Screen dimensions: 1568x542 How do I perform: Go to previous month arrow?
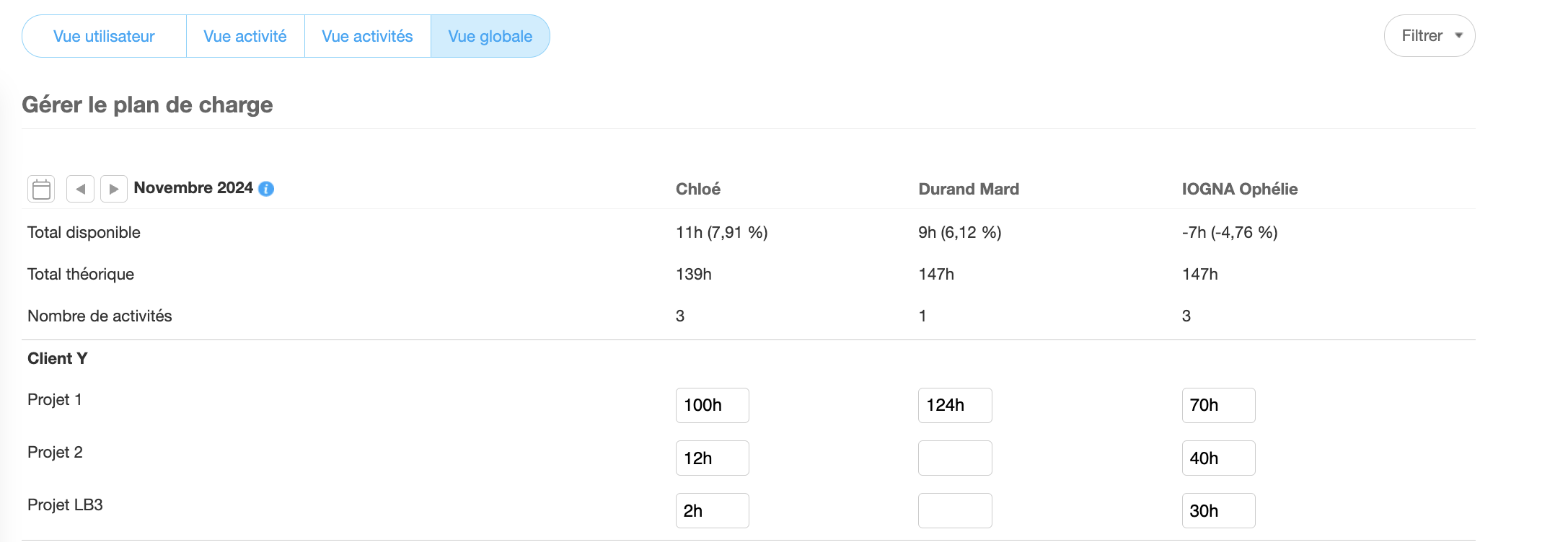pyautogui.click(x=80, y=189)
